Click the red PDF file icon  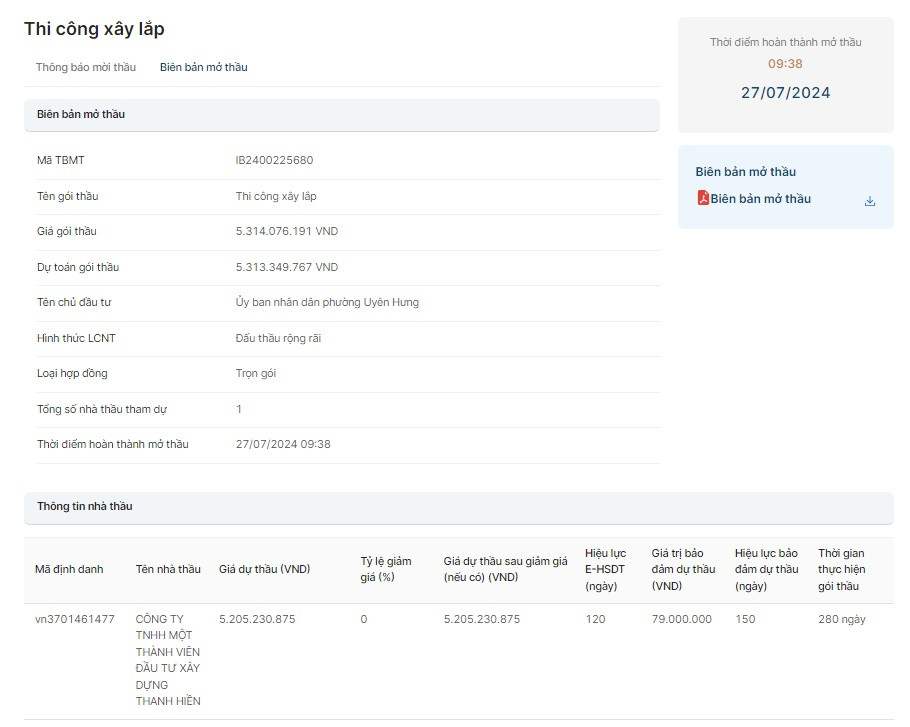coord(703,198)
